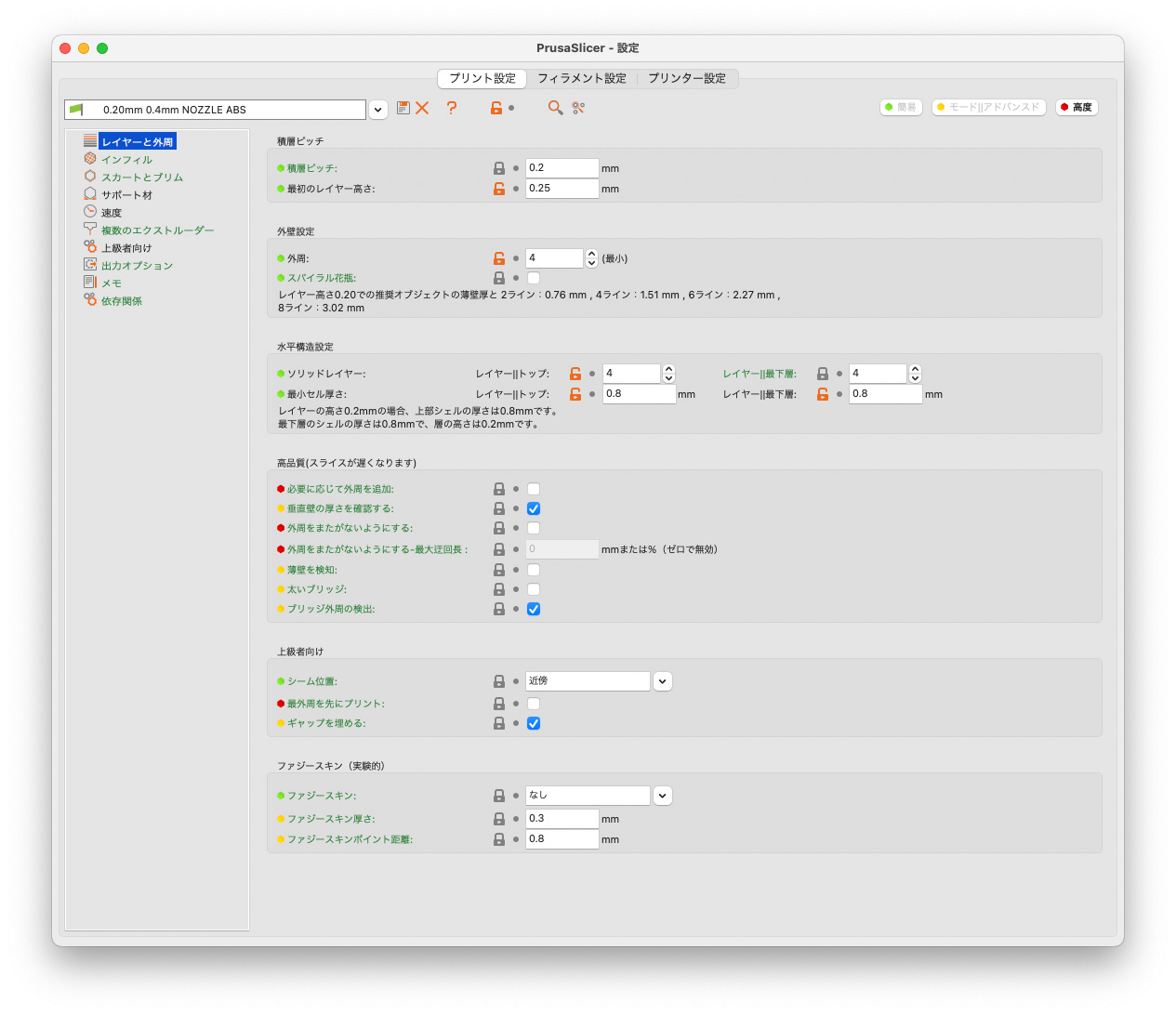Click the delete preset red X icon
1176x1015 pixels.
point(422,108)
